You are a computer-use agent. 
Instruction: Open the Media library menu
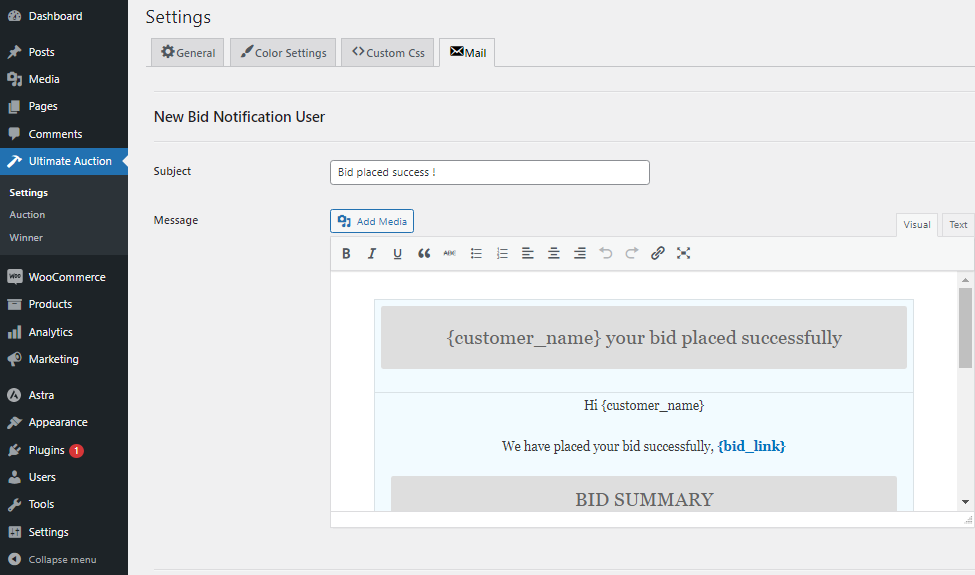click(64, 79)
